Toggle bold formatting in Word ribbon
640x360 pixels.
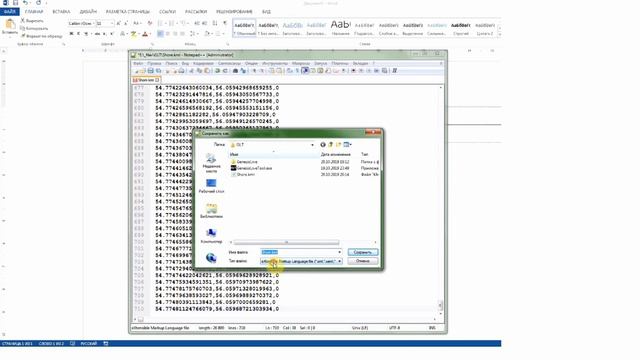(71, 34)
